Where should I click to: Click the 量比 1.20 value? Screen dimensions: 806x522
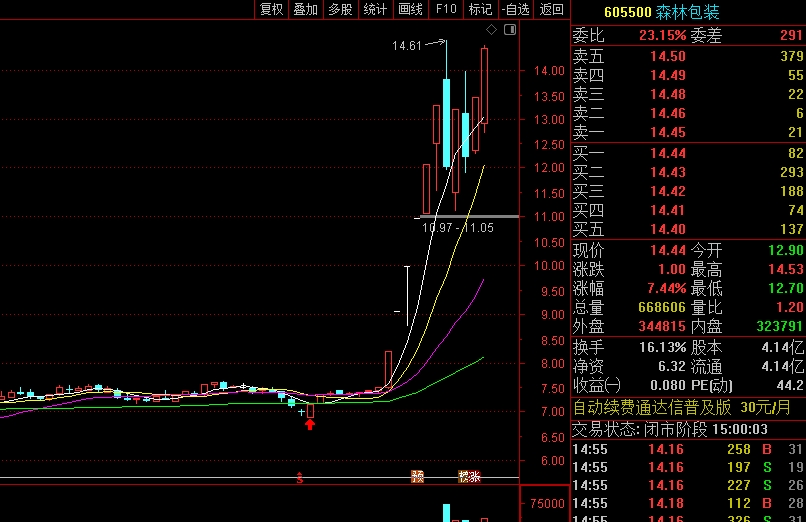[790, 307]
